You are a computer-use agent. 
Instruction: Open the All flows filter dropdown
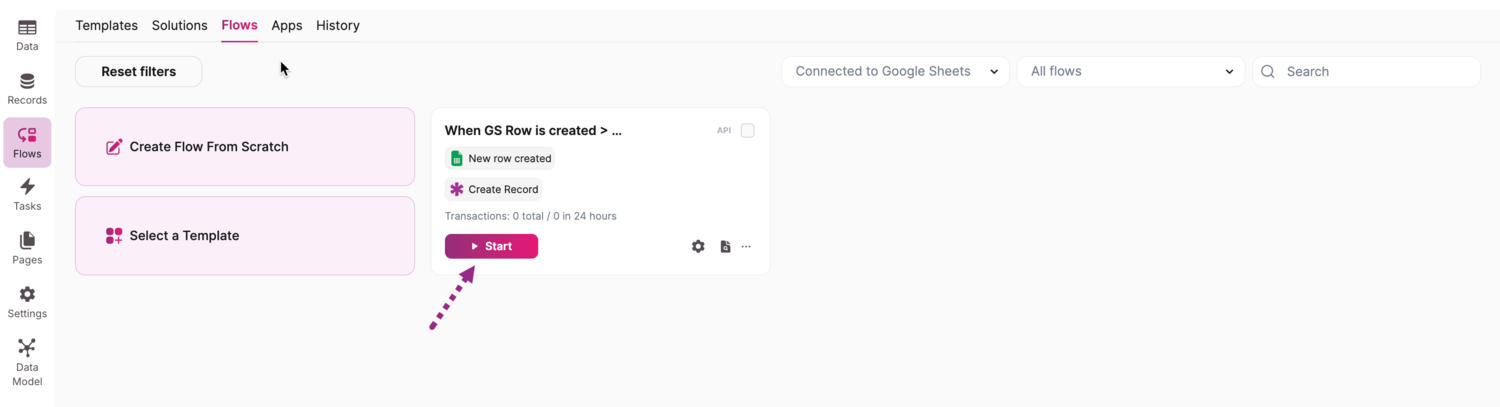click(x=1130, y=72)
